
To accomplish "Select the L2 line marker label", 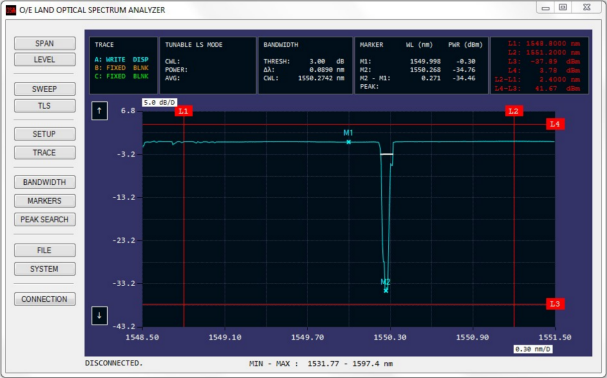I will 514,111.
